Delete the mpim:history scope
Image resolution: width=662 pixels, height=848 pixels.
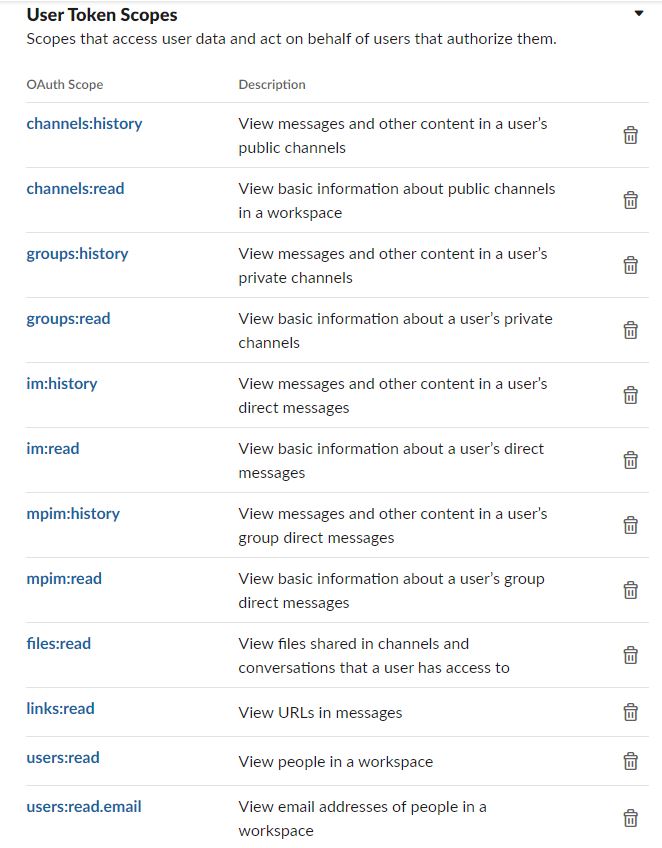[x=631, y=524]
